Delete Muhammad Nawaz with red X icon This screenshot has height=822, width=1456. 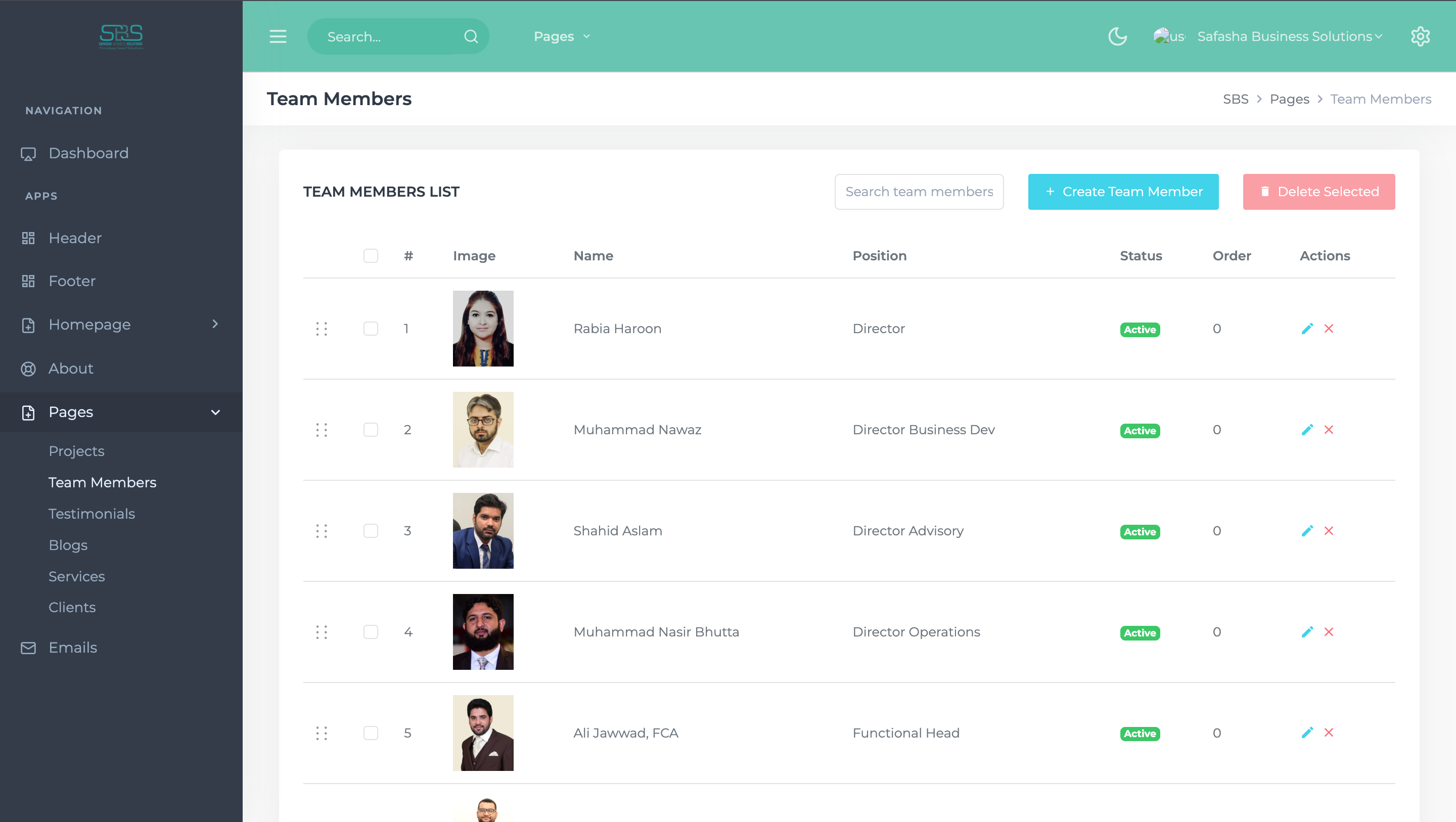1328,430
